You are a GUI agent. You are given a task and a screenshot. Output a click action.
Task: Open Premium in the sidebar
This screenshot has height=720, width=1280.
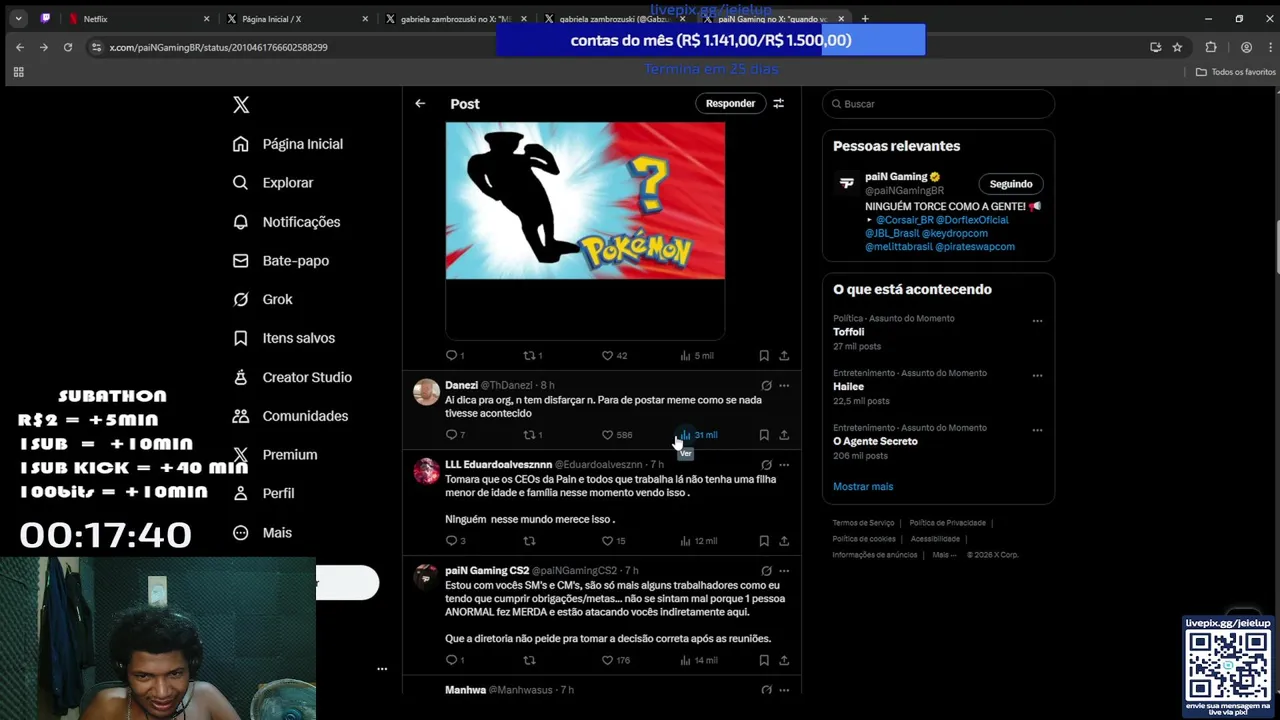pyautogui.click(x=274, y=454)
